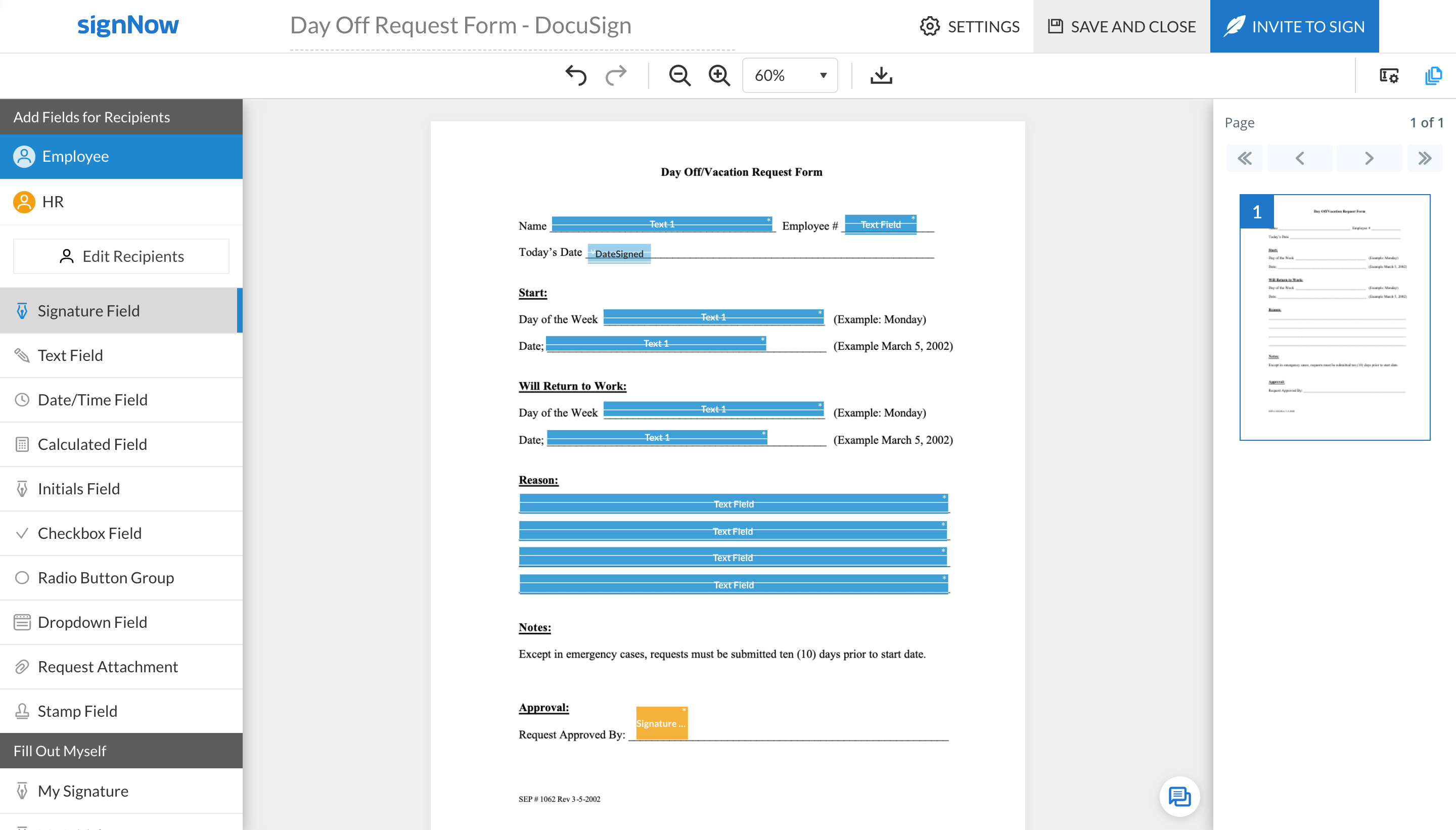1456x830 pixels.
Task: Select the Dropdown Field option
Action: 93,622
